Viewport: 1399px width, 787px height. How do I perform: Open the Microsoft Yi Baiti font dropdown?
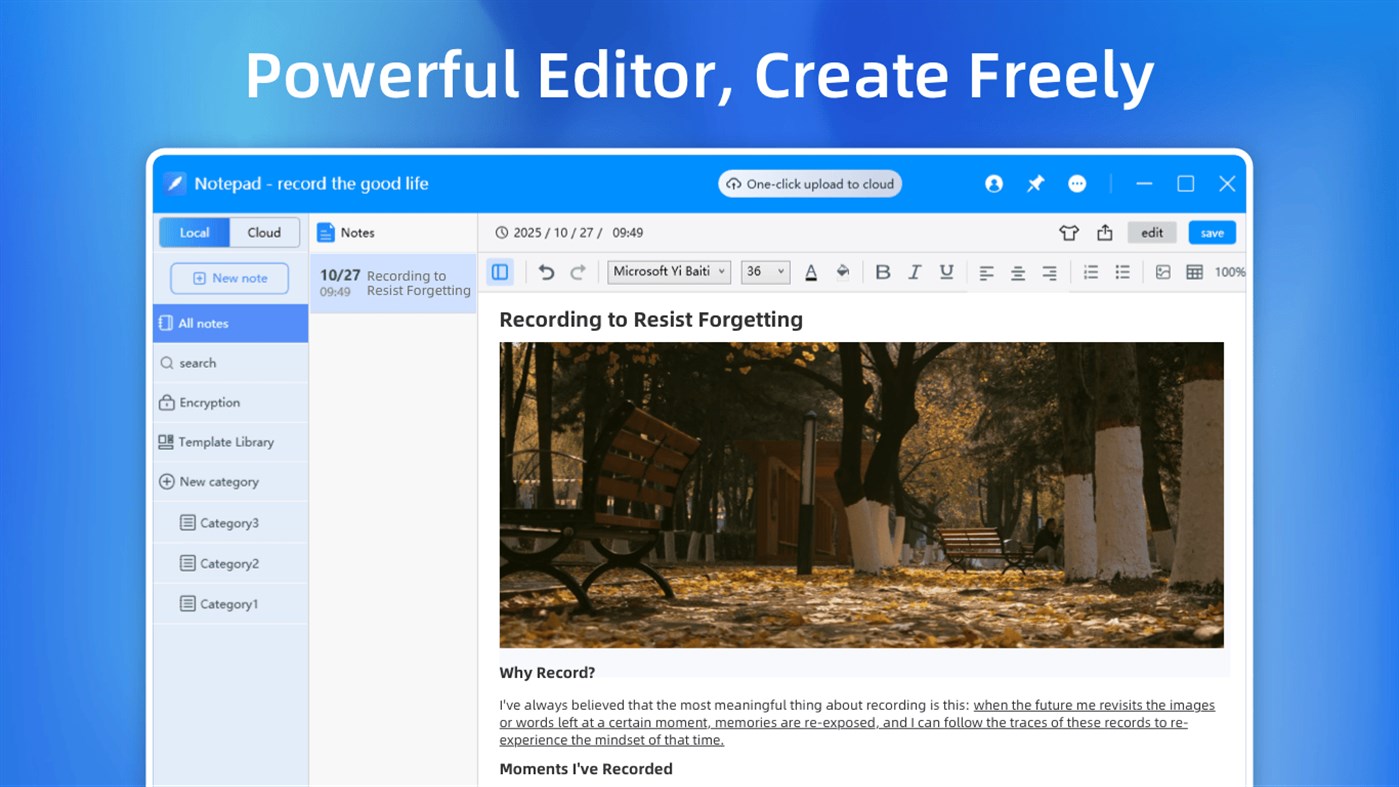668,271
